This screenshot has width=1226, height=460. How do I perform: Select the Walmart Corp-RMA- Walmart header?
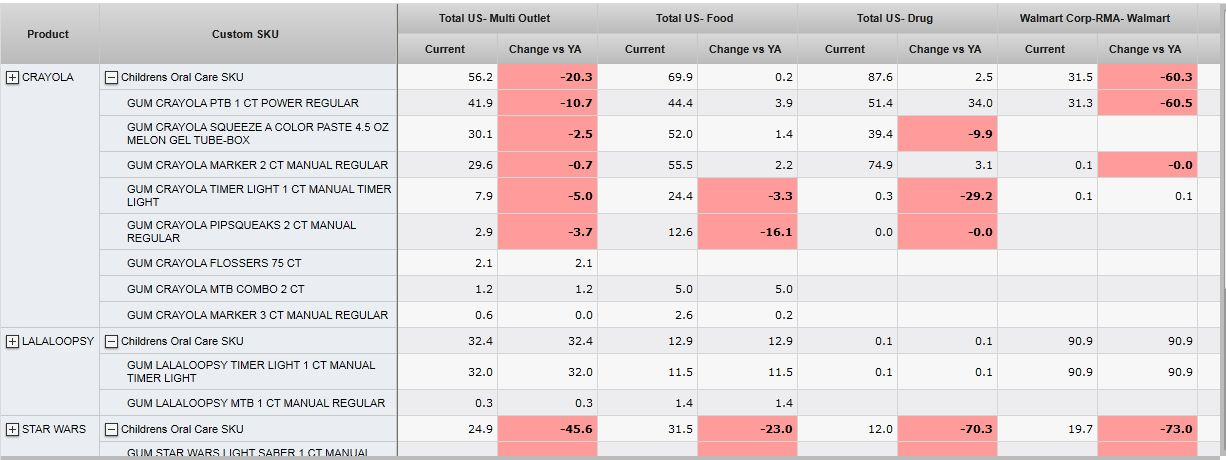coord(1094,18)
